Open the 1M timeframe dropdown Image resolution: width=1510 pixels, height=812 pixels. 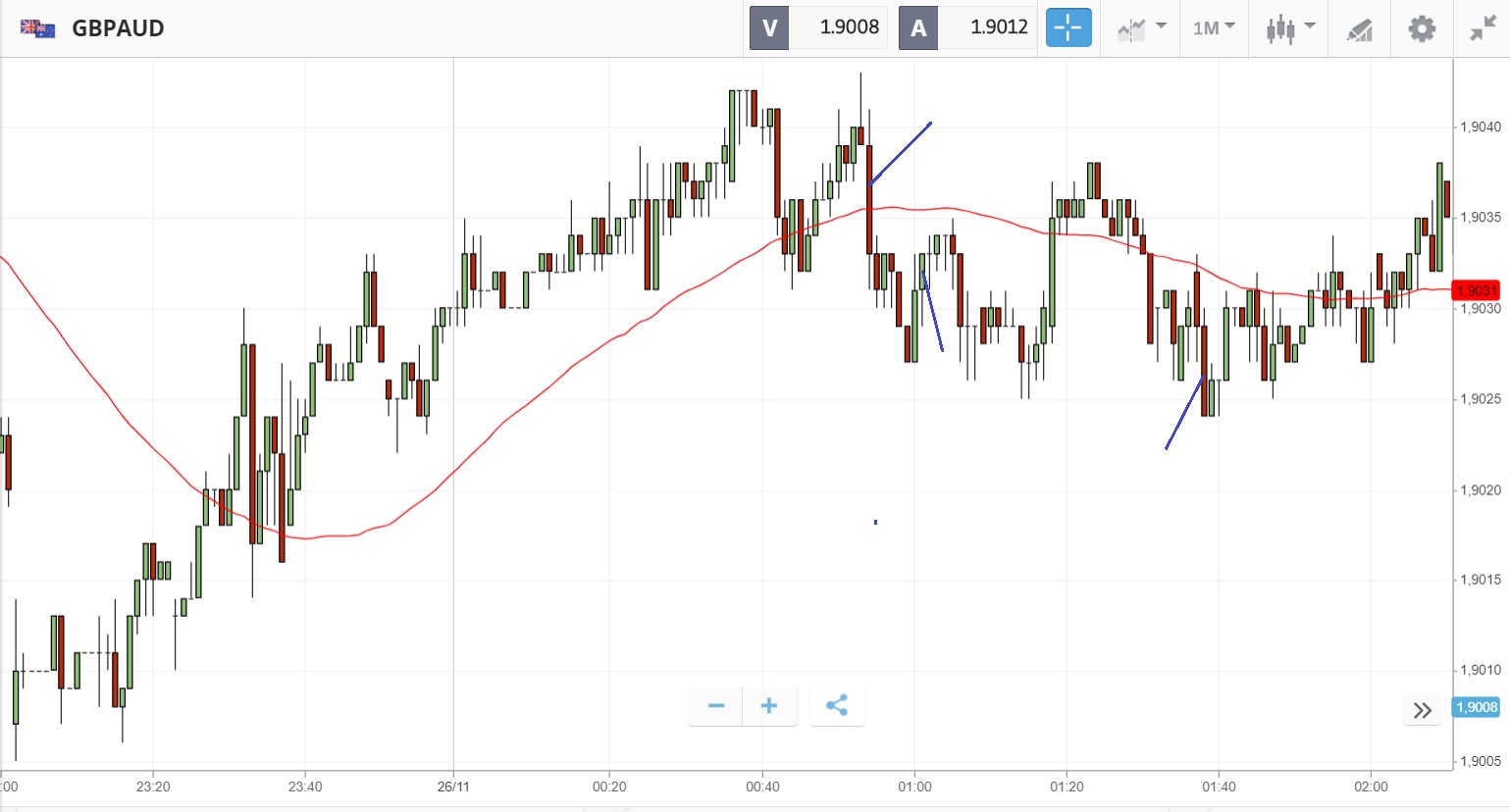(1214, 28)
